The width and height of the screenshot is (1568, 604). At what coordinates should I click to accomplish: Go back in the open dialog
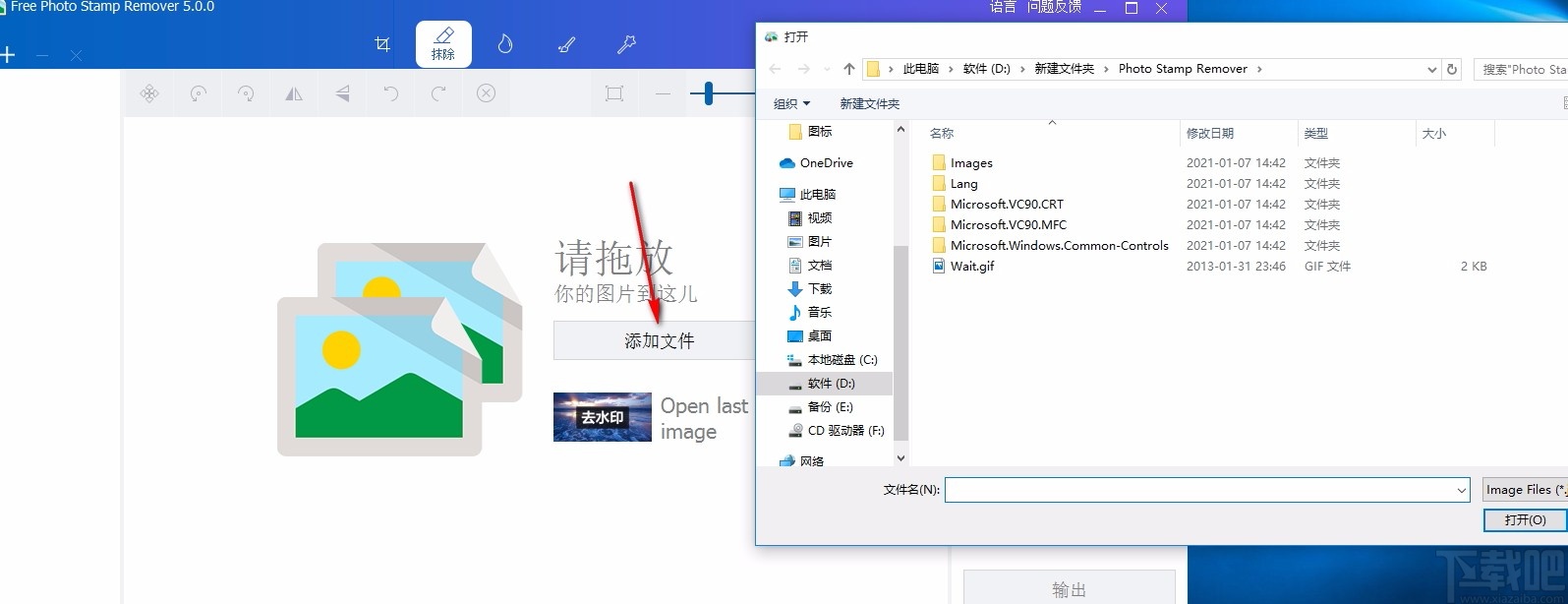click(775, 69)
